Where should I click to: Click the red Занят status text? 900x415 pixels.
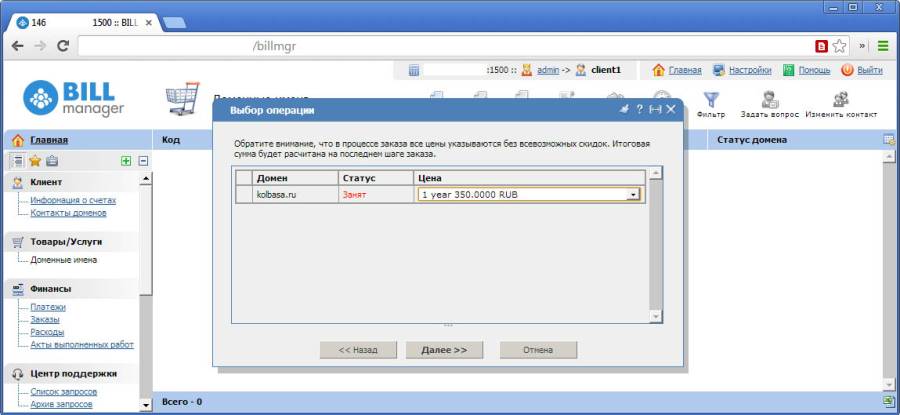click(354, 195)
